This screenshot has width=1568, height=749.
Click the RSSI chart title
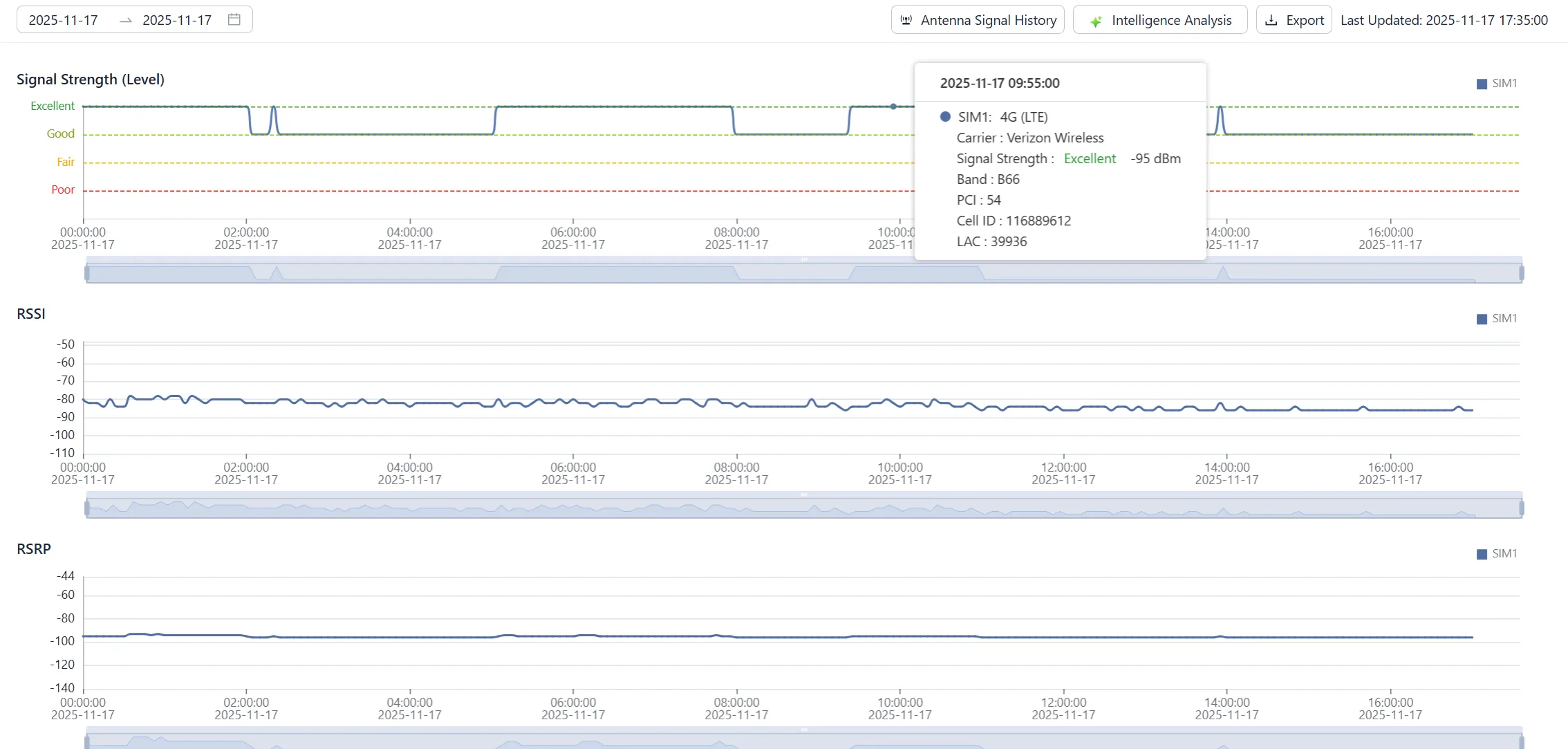click(31, 314)
